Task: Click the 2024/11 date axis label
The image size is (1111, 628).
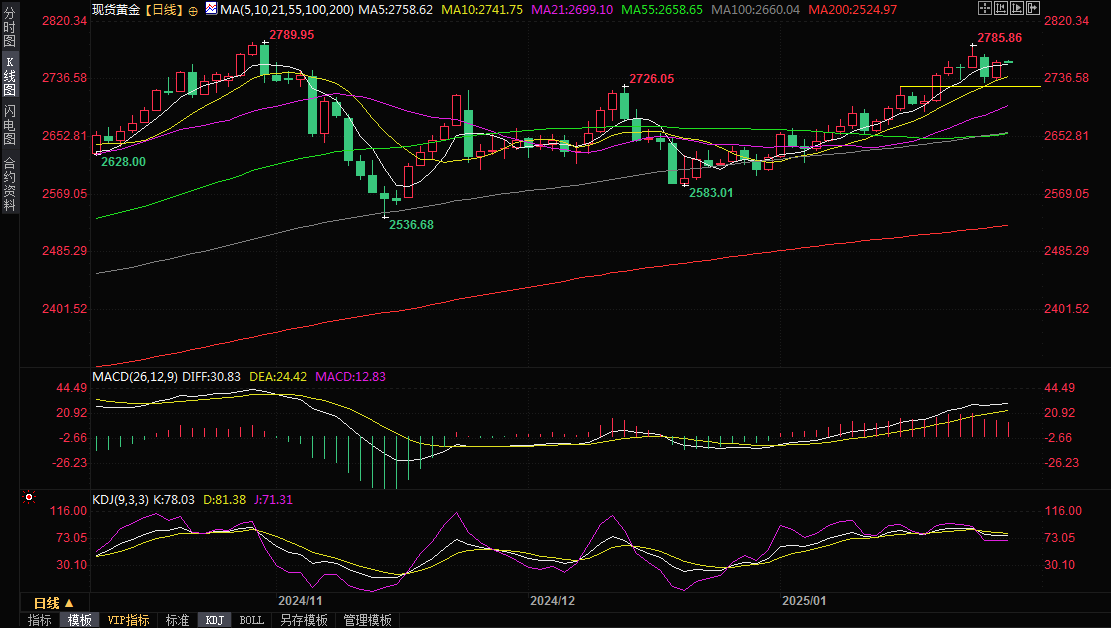Action: 300,600
